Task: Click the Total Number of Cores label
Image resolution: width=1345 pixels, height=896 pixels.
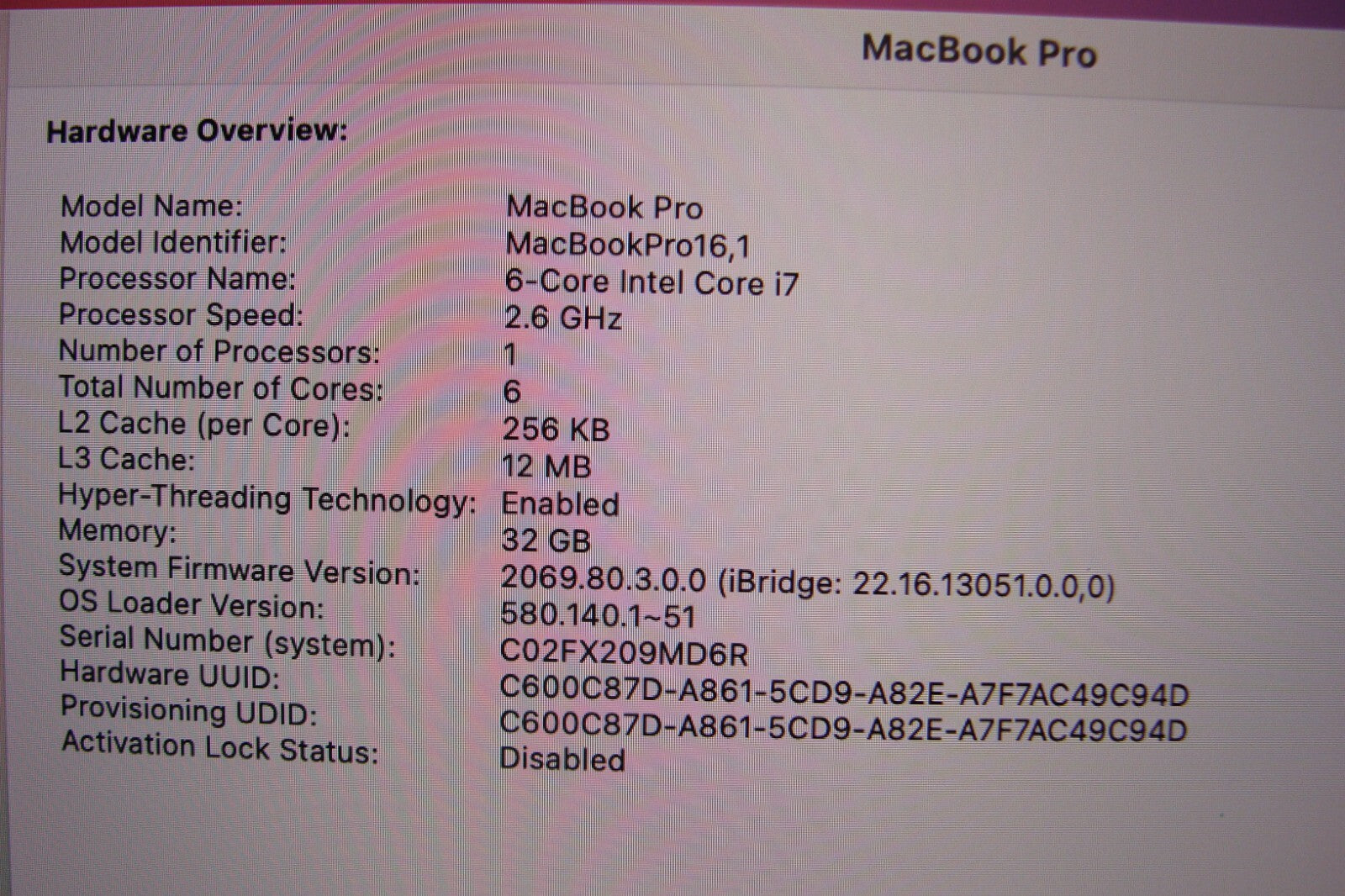Action: (x=220, y=387)
